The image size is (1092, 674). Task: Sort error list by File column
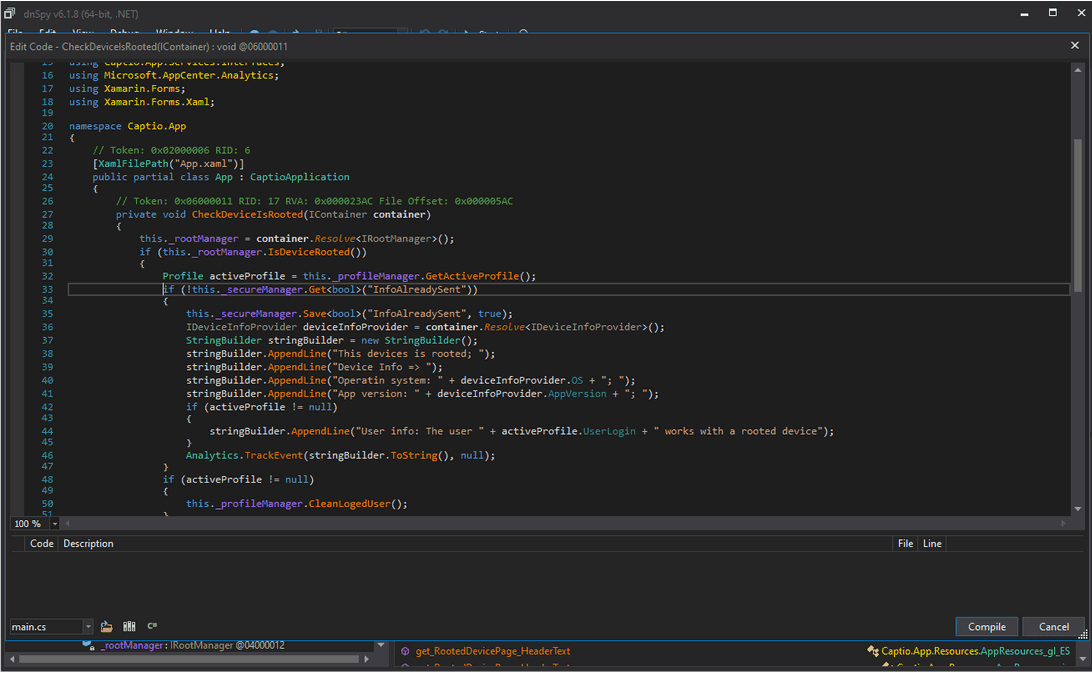click(x=905, y=544)
